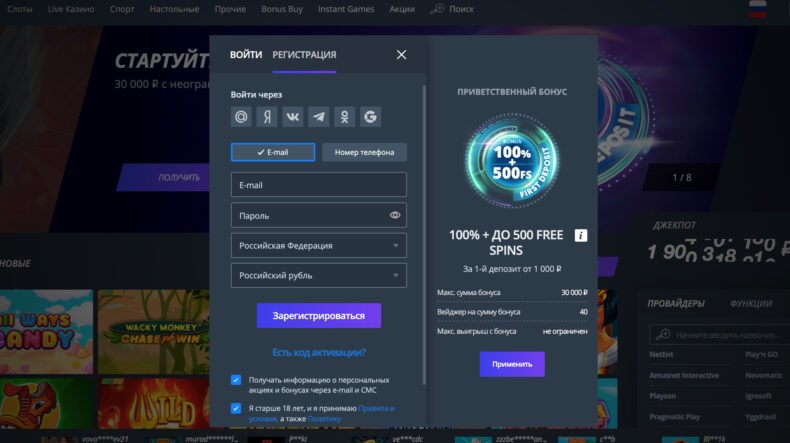This screenshot has height=443, width=790.
Task: Open the Настольные menu
Action: tap(174, 9)
